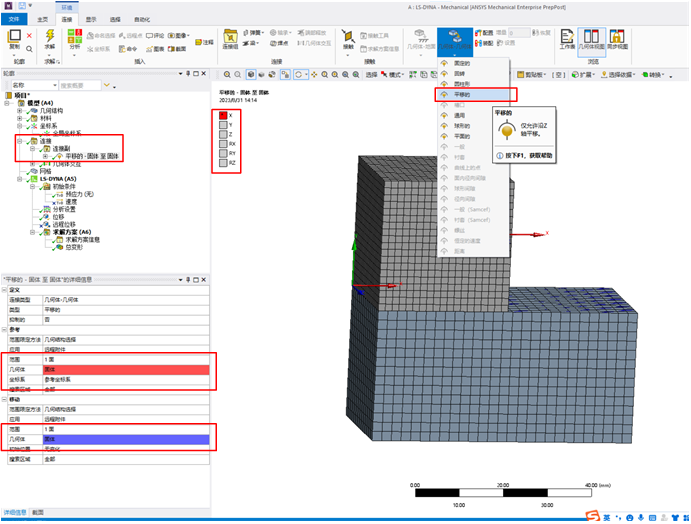Collapse the 连接副 tree node
Image resolution: width=691 pixels, height=524 pixels.
coord(32,149)
